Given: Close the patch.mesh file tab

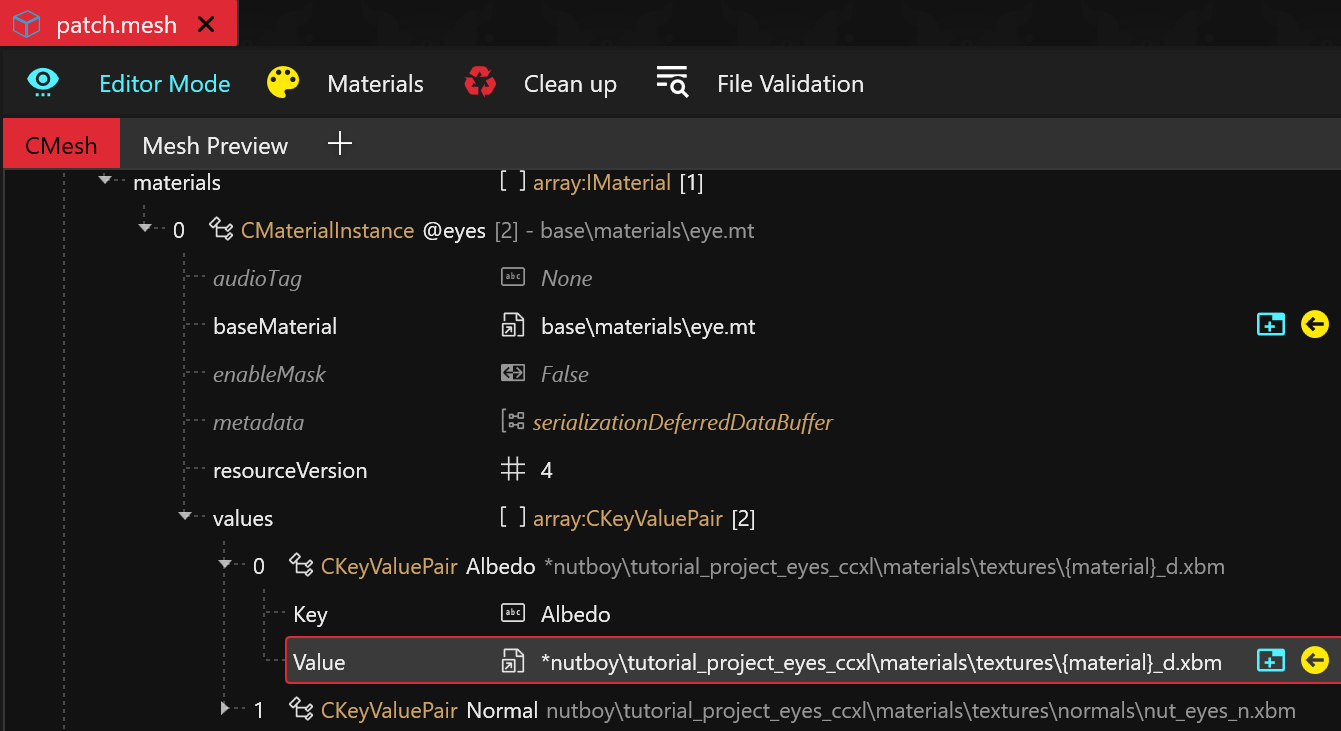Looking at the screenshot, I should click(x=206, y=25).
